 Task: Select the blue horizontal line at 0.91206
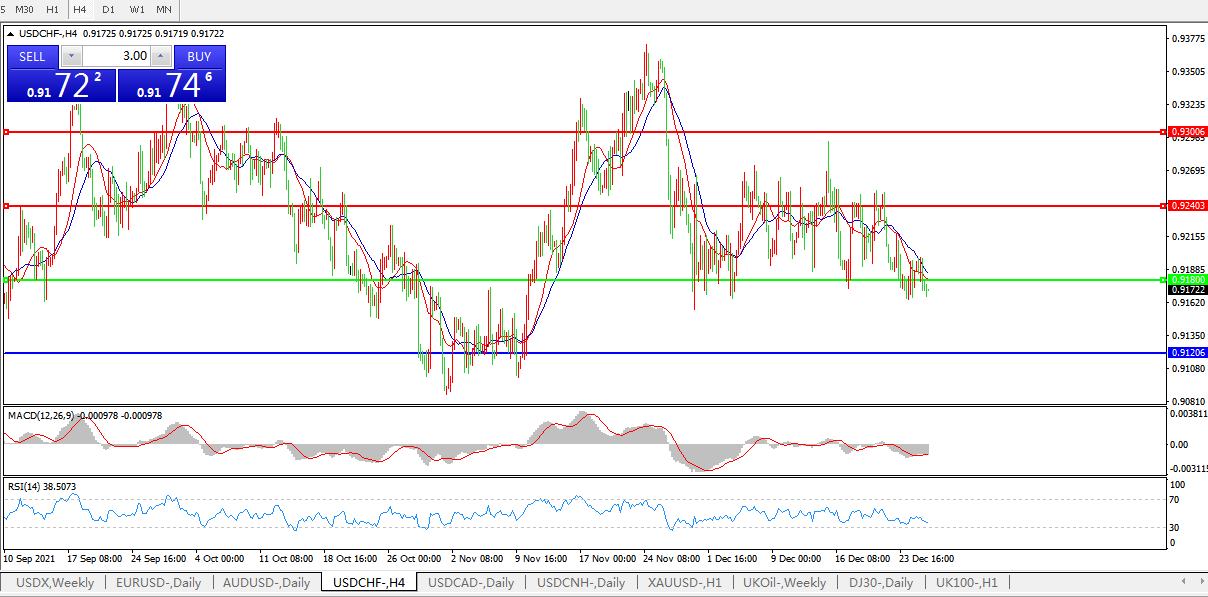pos(600,353)
